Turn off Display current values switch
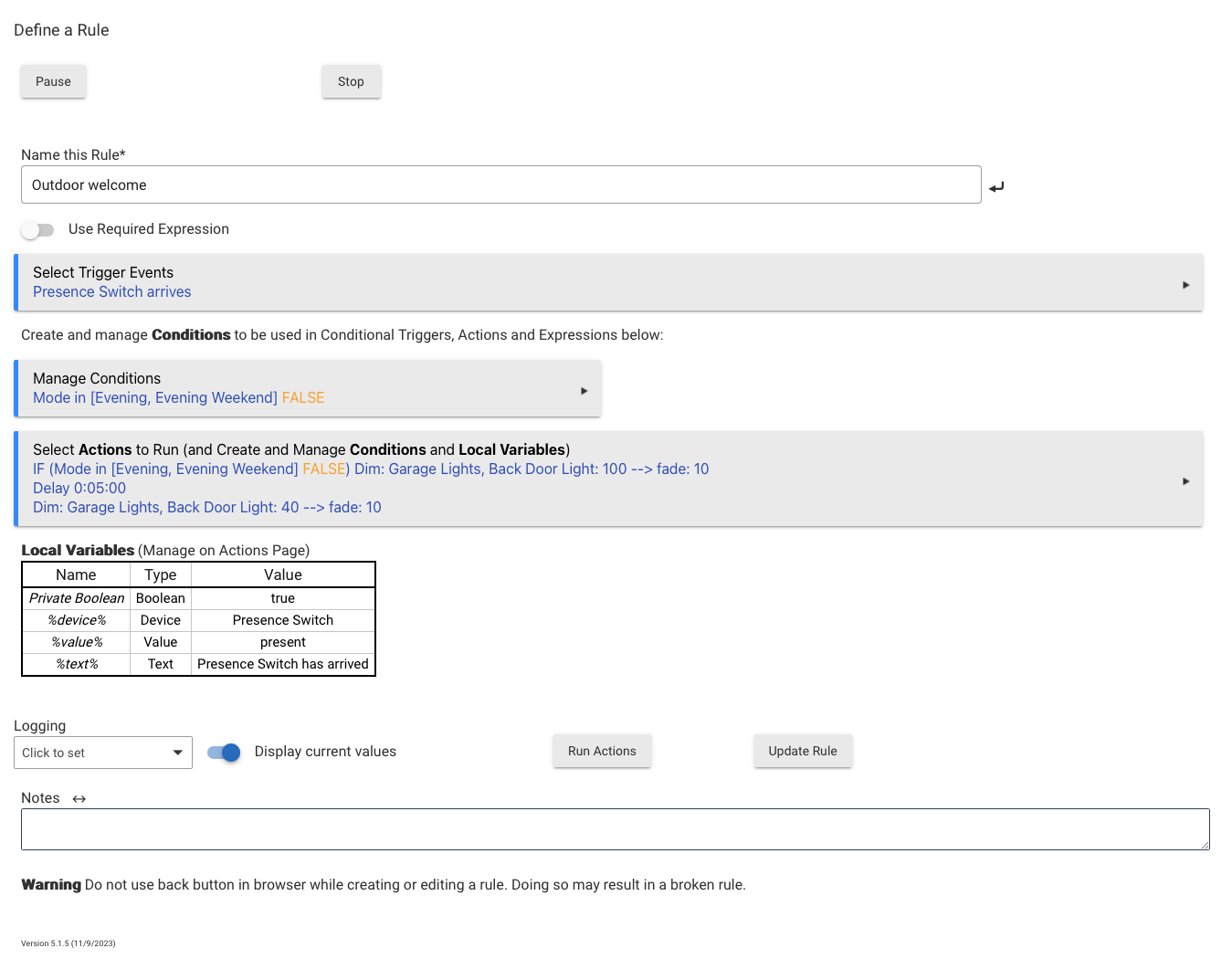The height and width of the screenshot is (959, 1232). click(224, 753)
